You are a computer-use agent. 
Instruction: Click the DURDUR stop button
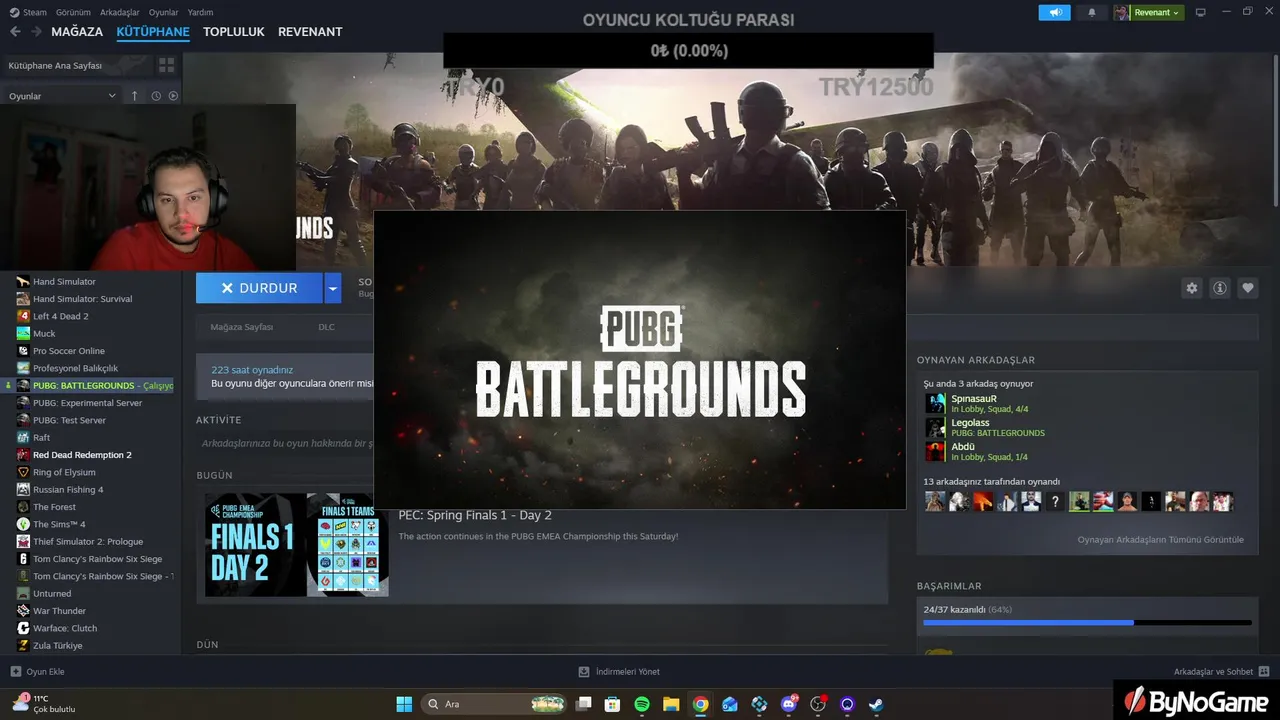(x=259, y=288)
